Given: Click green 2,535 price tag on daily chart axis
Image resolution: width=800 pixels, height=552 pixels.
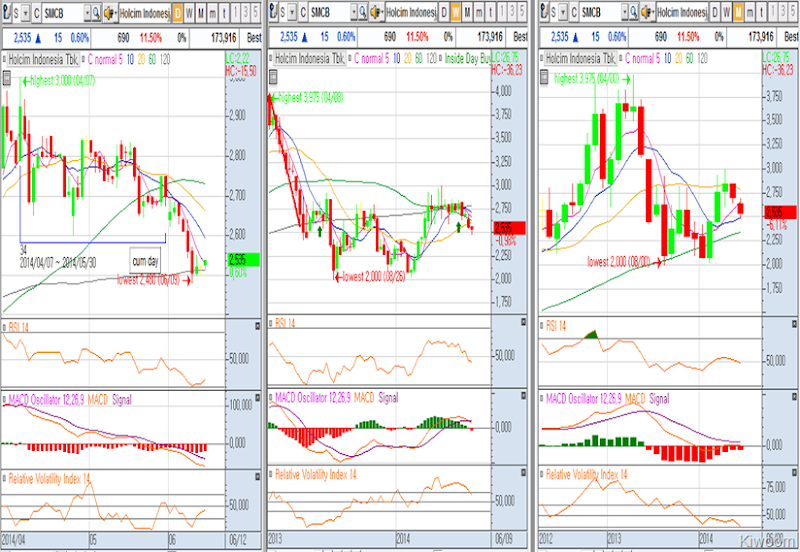Looking at the screenshot, I should point(243,260).
